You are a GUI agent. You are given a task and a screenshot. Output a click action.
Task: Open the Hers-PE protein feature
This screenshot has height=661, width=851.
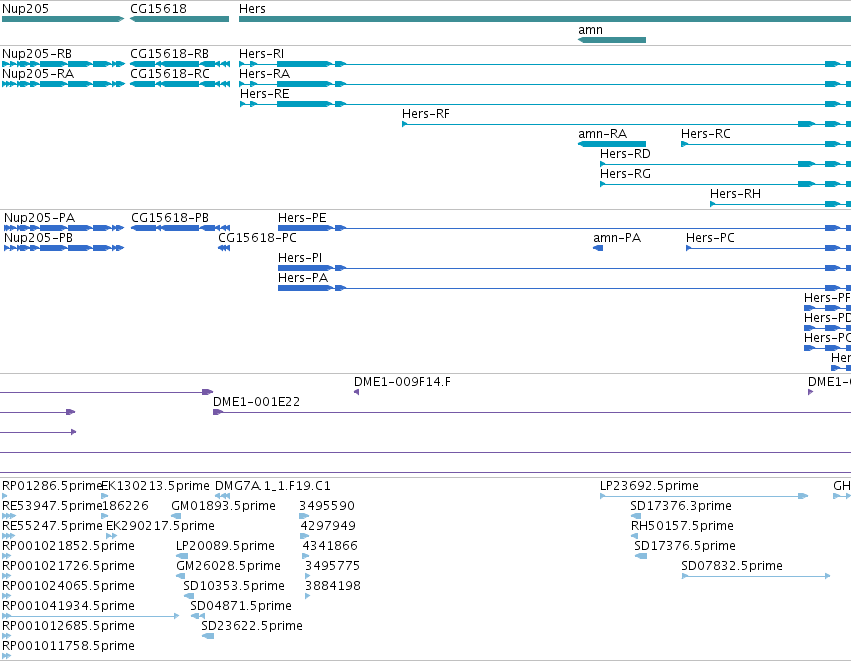tap(302, 218)
